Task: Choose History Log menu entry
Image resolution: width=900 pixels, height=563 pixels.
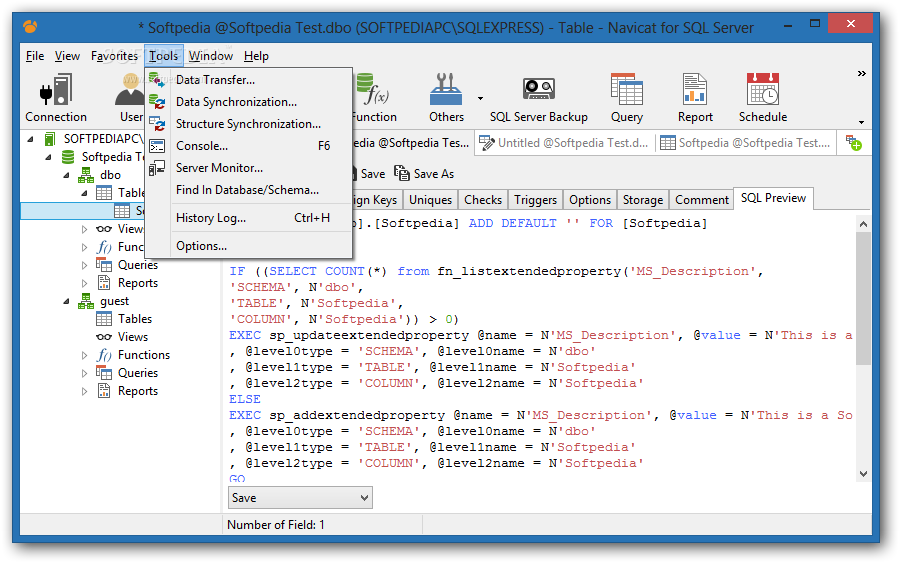Action: [x=247, y=218]
